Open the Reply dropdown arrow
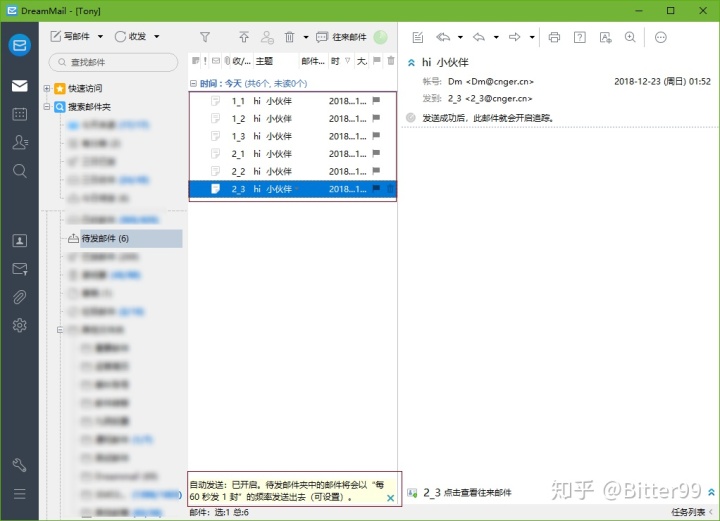The width and height of the screenshot is (720, 521). [x=496, y=37]
